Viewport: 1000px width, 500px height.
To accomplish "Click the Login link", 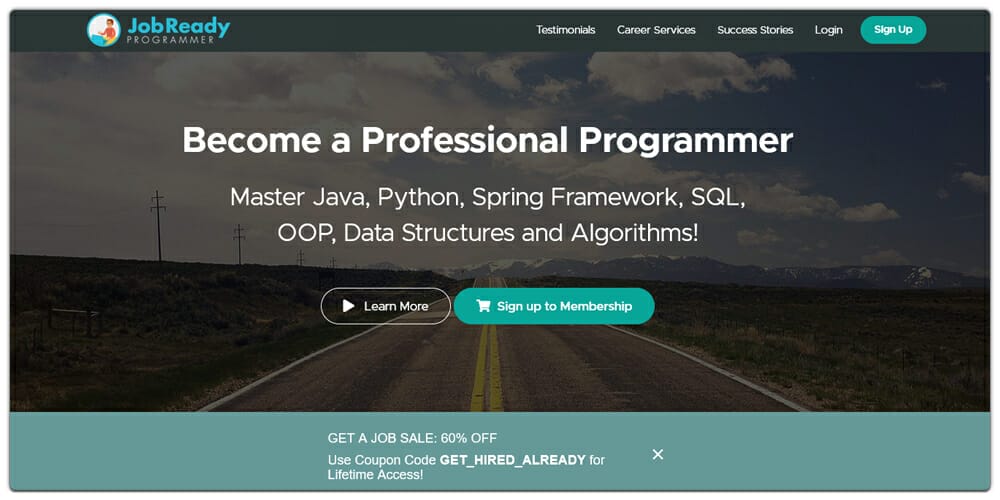I will coord(828,30).
